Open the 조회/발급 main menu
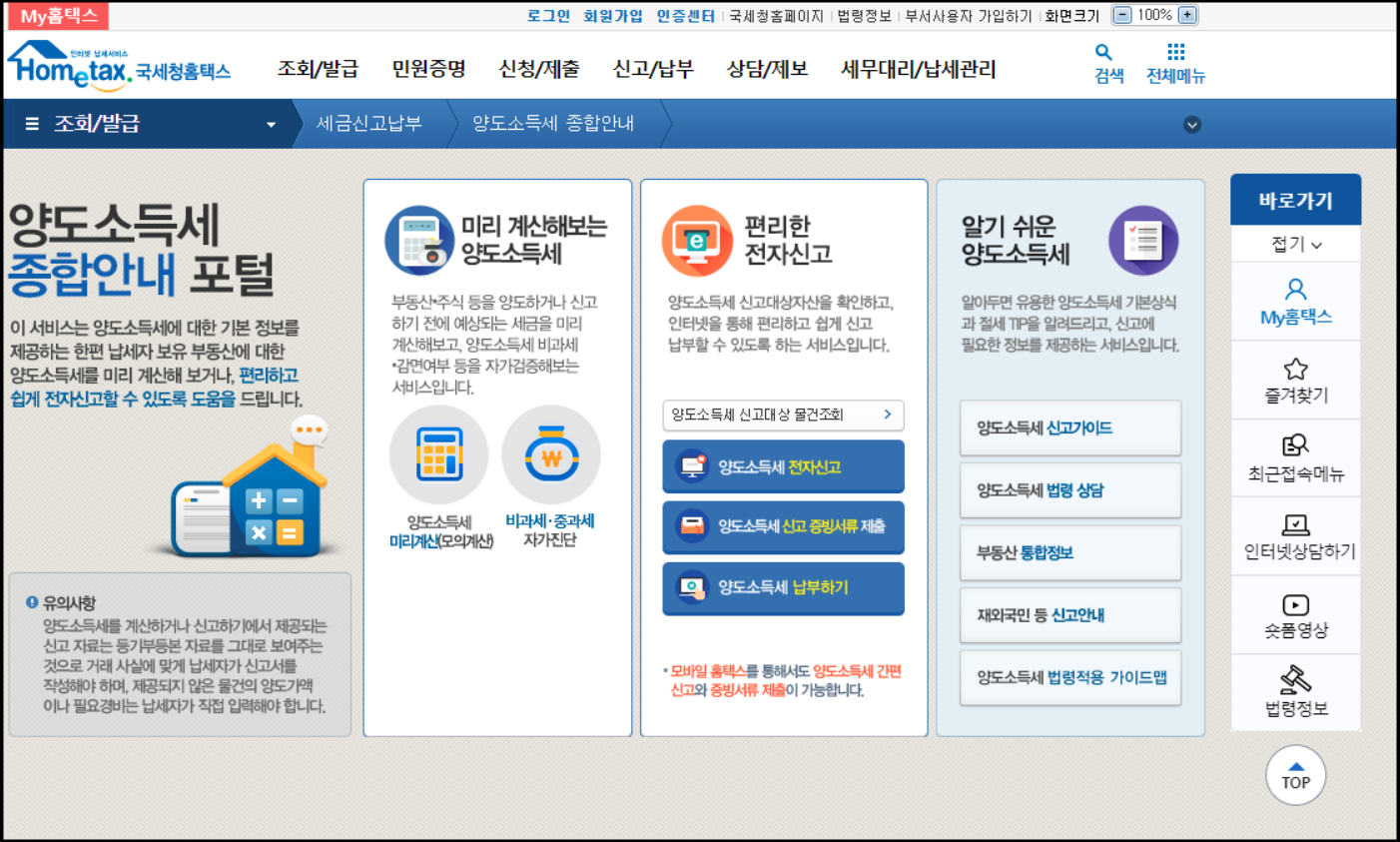The width and height of the screenshot is (1400, 842). click(318, 69)
